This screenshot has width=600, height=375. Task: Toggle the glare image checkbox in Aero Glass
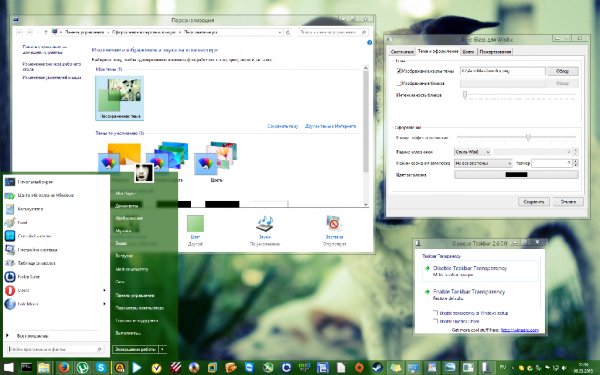[x=399, y=83]
